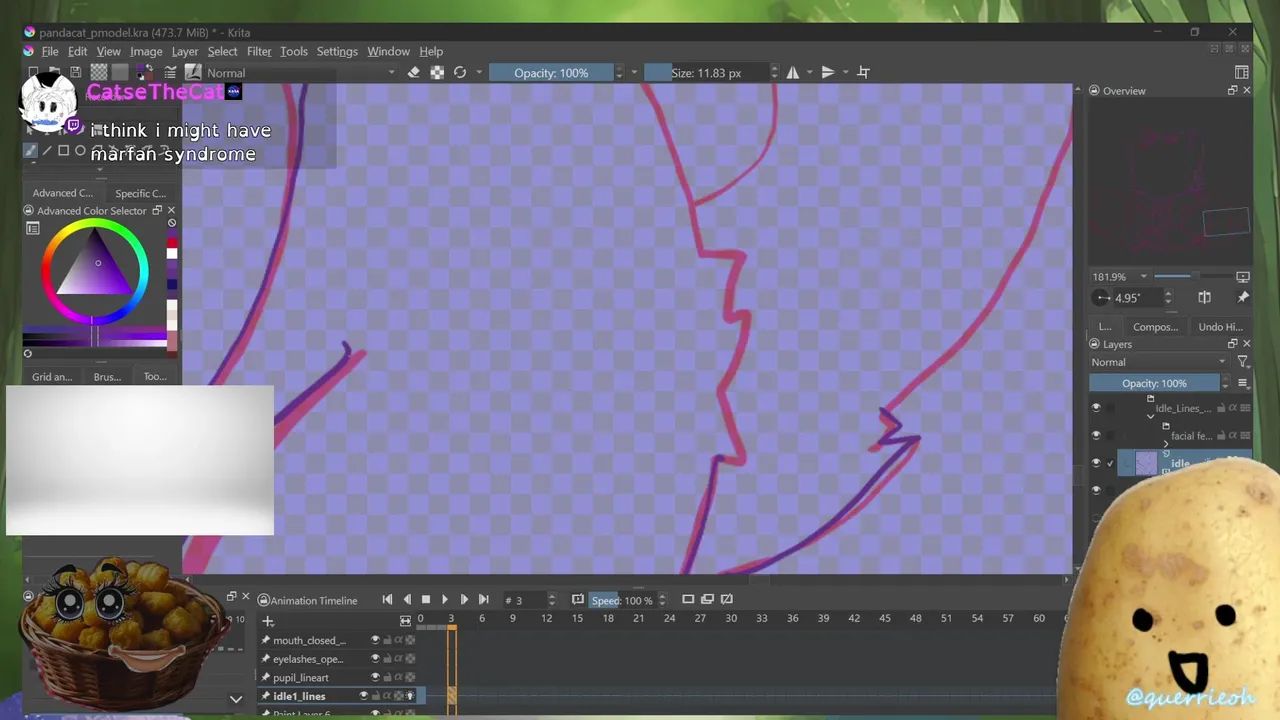Switch to Specific C... color tab
The width and height of the screenshot is (1280, 720).
pyautogui.click(x=140, y=193)
